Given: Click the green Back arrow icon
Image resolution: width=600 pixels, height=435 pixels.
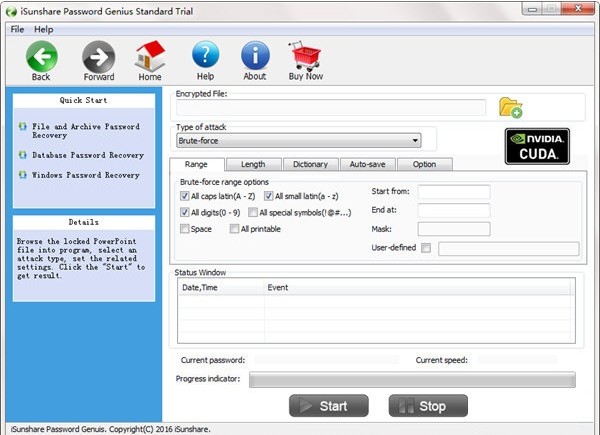Looking at the screenshot, I should (x=42, y=57).
